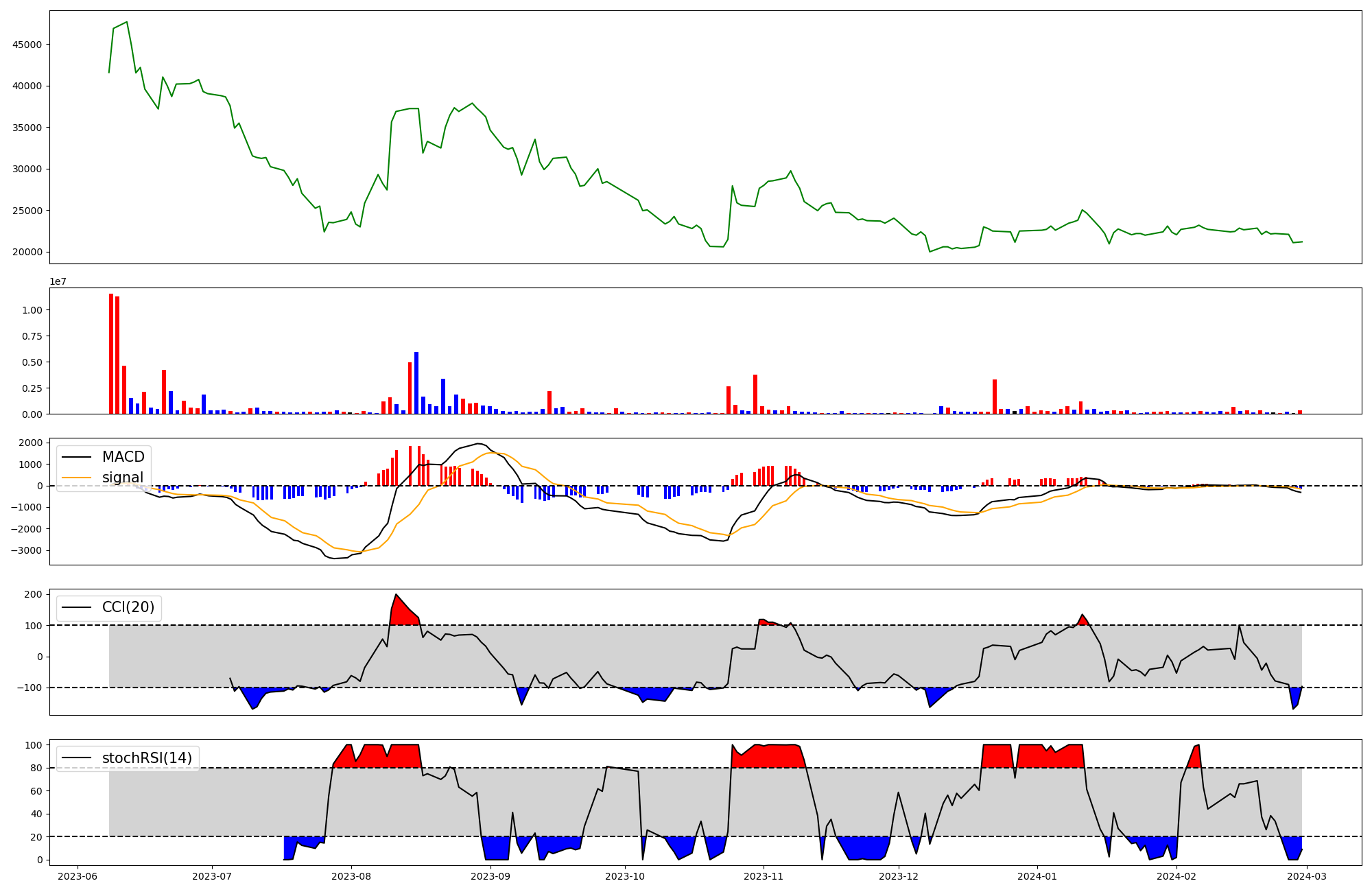Click the −3000 MACD axis label

(25, 550)
